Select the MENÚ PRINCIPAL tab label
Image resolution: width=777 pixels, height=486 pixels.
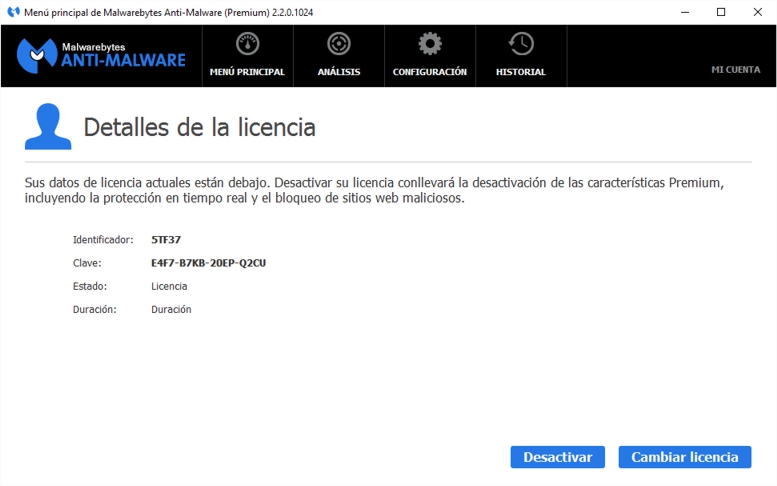[247, 72]
